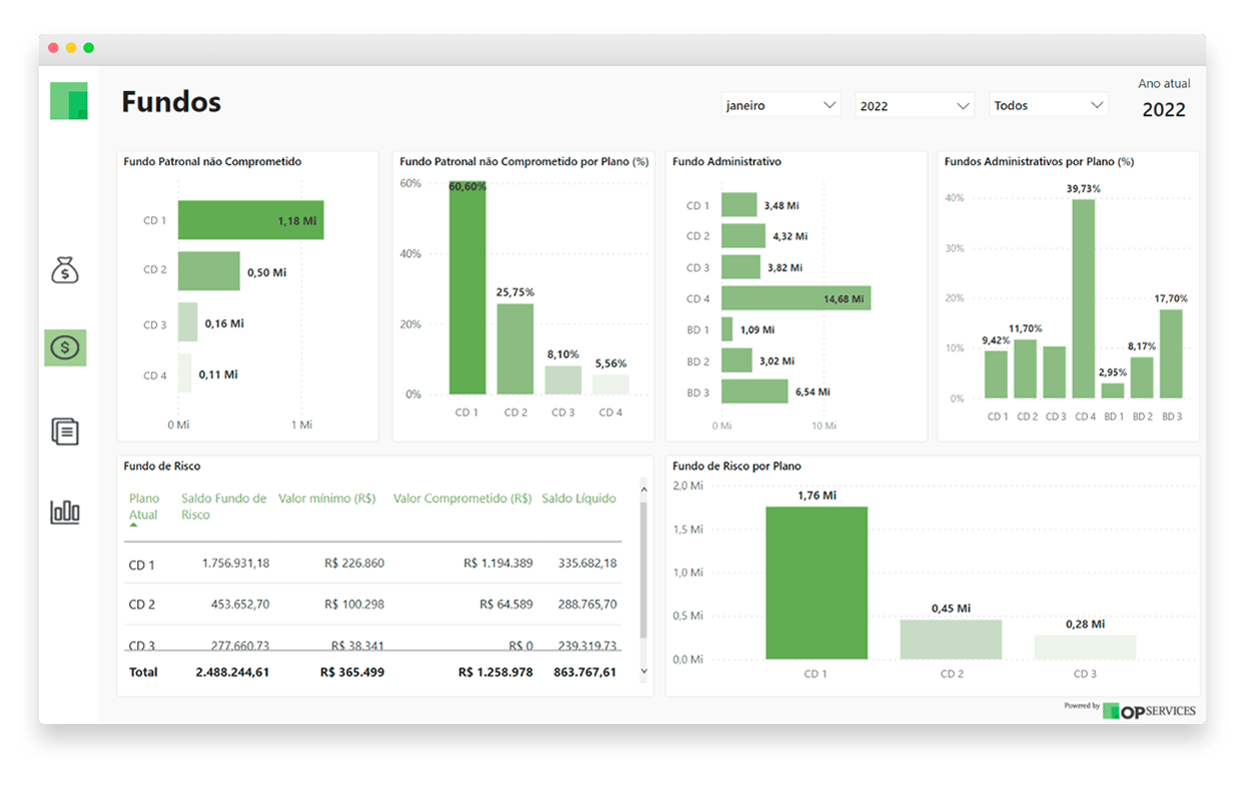Expand the 2022 year dropdown
The height and width of the screenshot is (794, 1245).
(914, 105)
